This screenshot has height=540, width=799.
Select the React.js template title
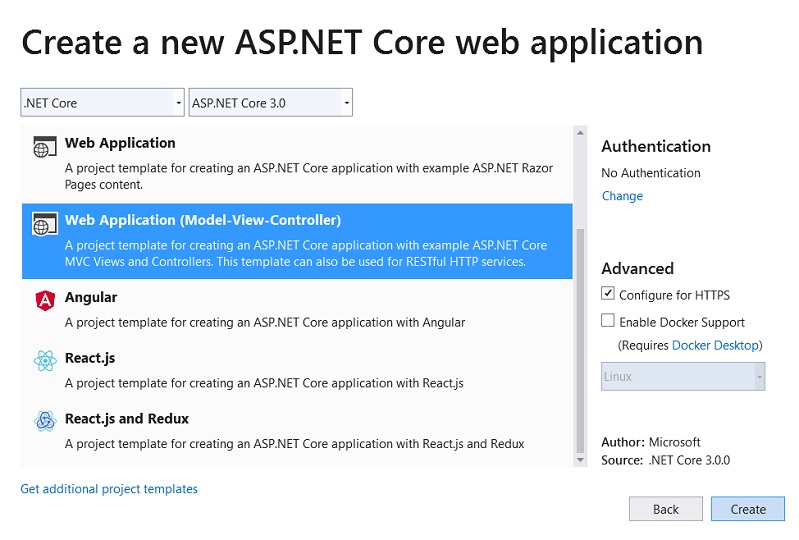coord(90,358)
